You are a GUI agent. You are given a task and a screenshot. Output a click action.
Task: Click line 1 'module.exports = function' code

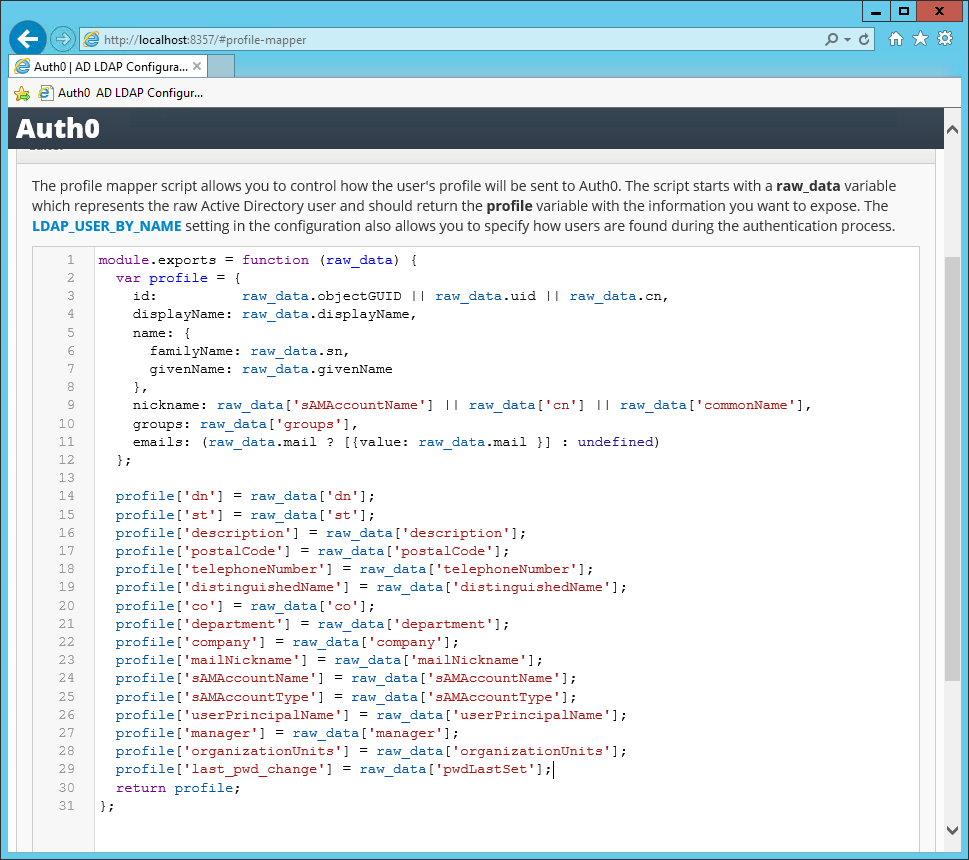coord(258,260)
